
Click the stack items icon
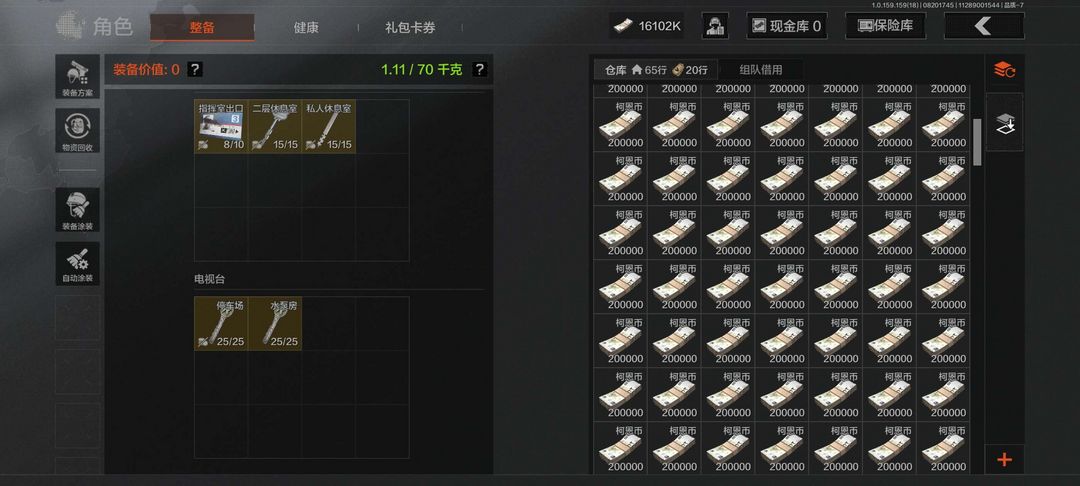point(1004,123)
